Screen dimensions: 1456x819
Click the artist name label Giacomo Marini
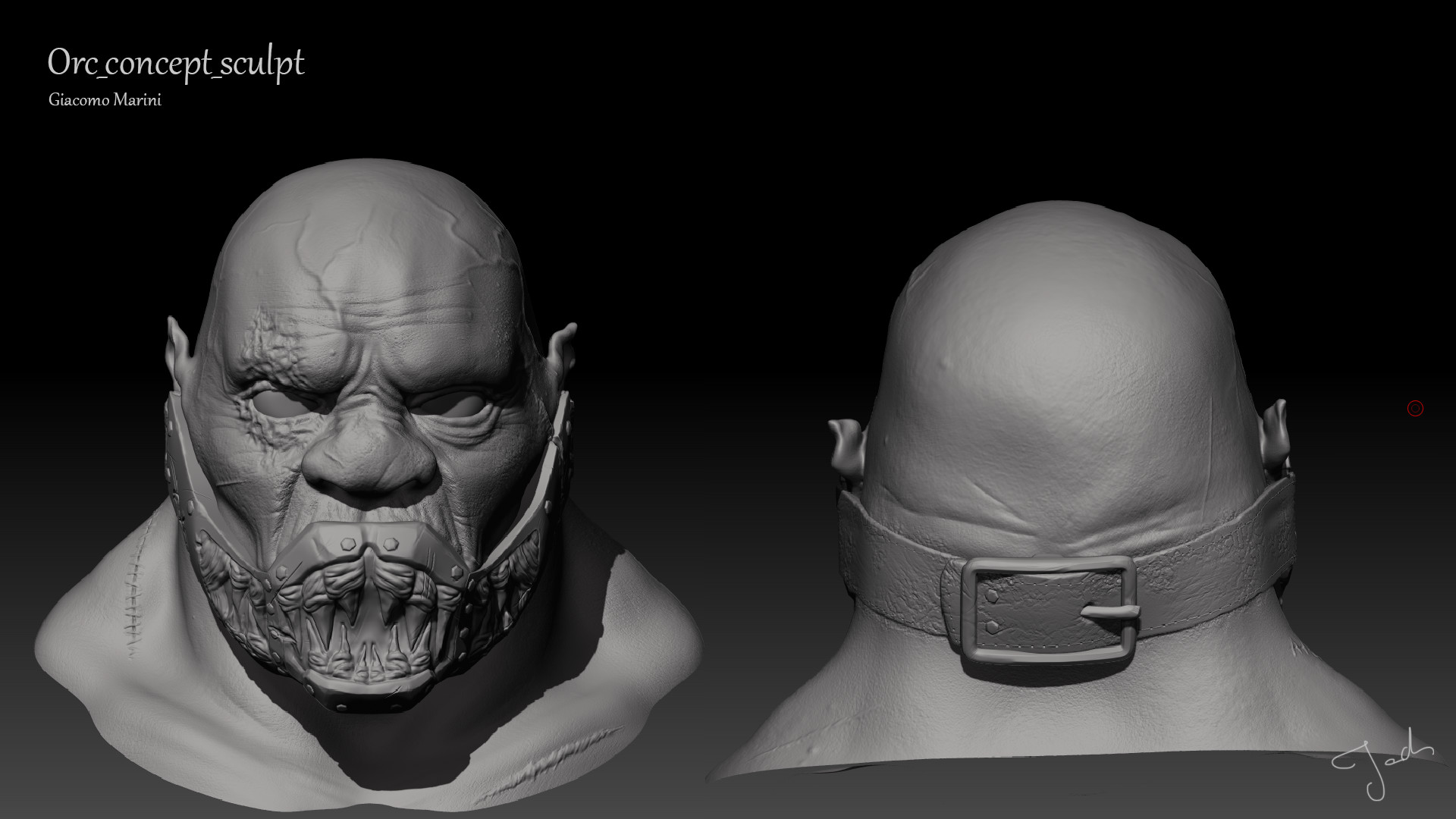(105, 99)
